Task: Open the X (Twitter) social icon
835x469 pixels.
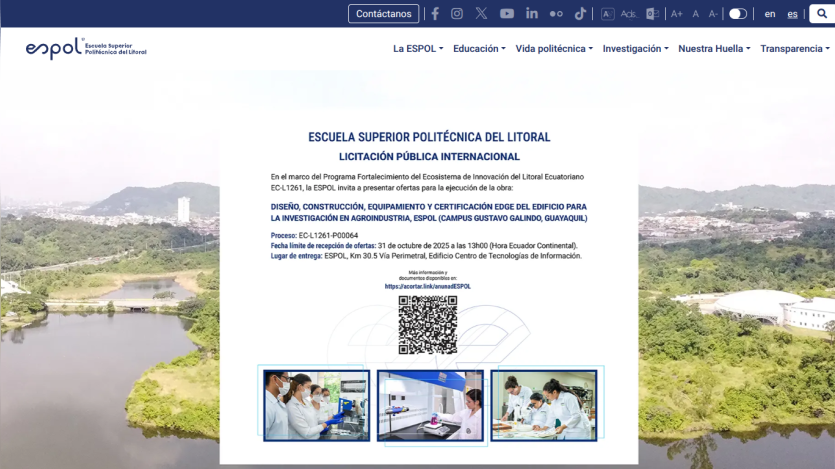Action: point(481,14)
